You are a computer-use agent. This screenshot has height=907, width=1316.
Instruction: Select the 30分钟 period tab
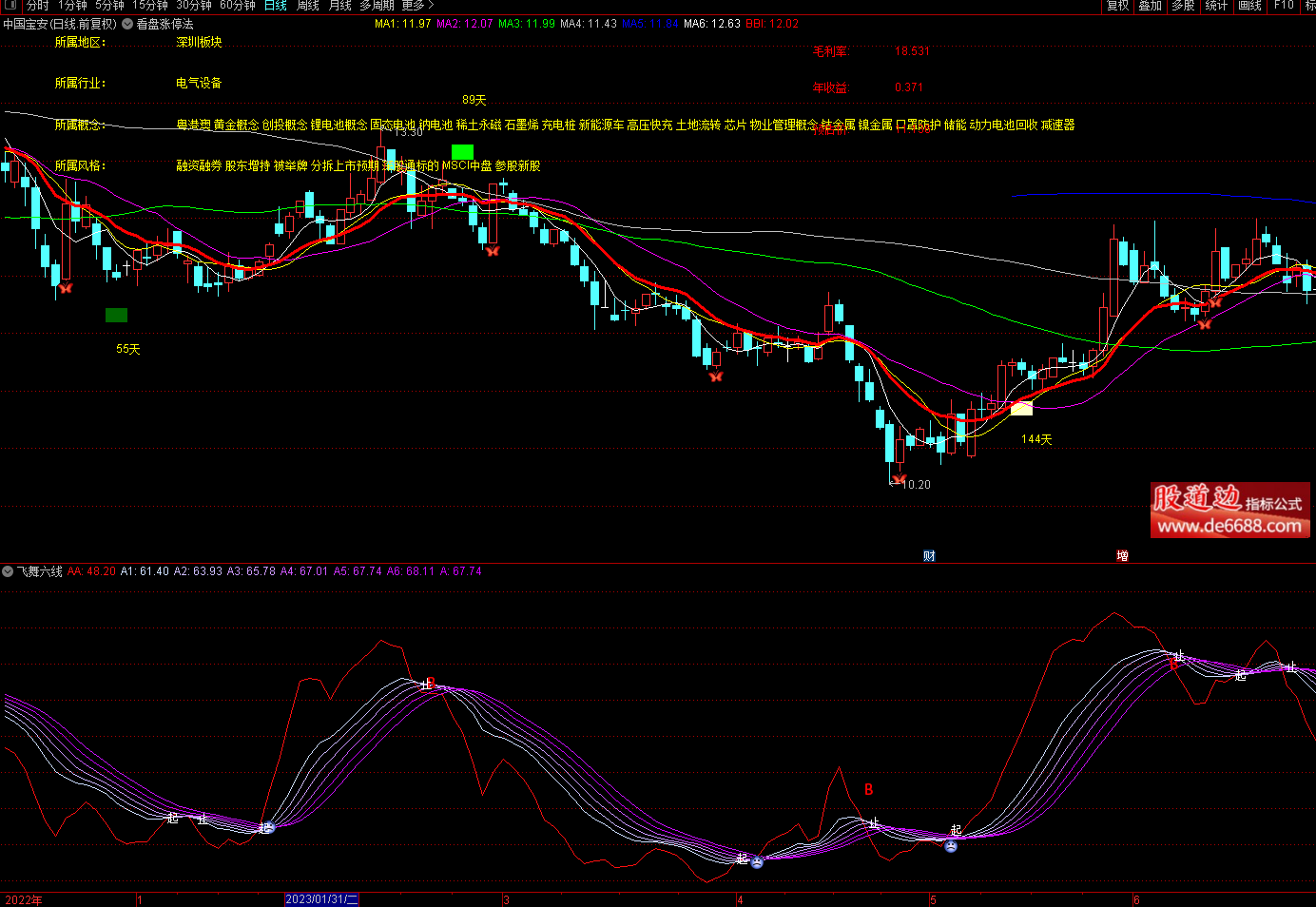click(x=193, y=5)
